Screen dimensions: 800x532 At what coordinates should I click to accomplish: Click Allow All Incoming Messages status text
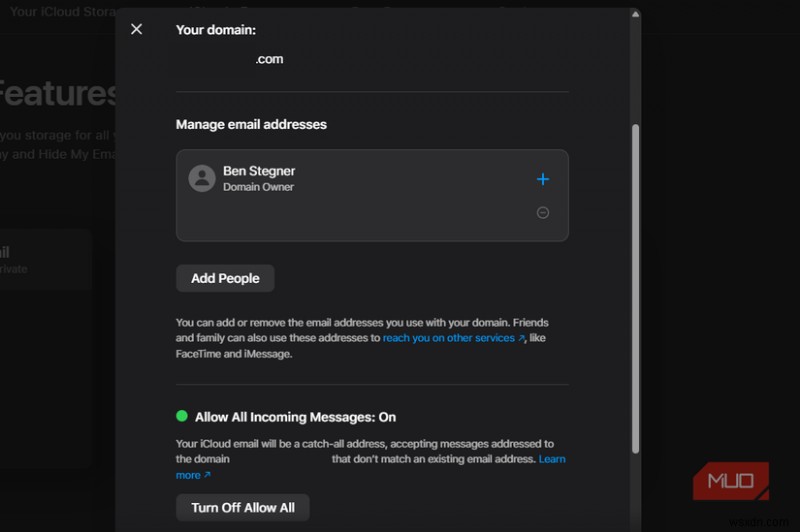tap(295, 417)
